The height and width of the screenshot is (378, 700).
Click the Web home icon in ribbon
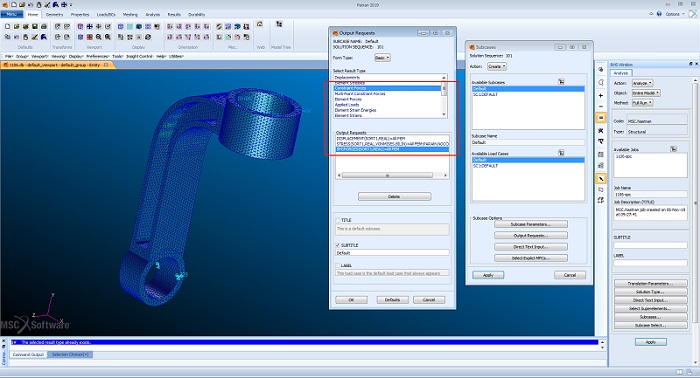260,24
